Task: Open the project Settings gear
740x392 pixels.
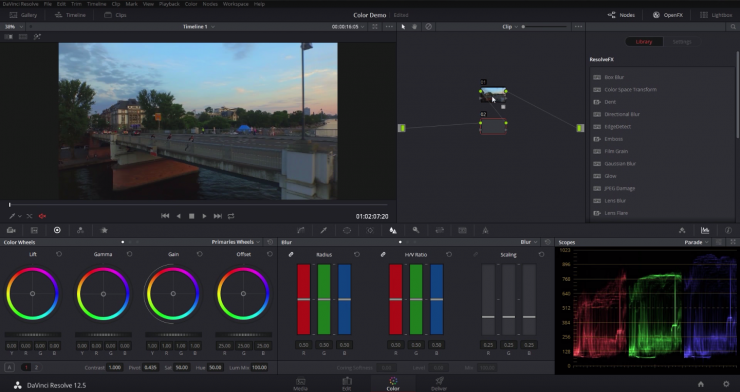Action: click(x=726, y=384)
